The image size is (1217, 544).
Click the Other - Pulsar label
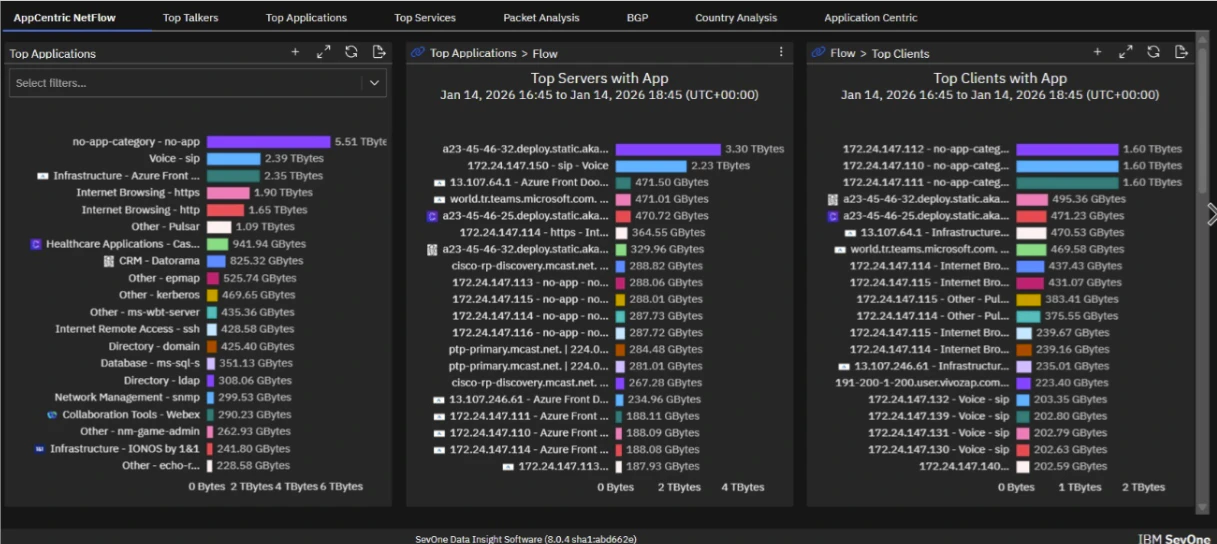point(165,227)
